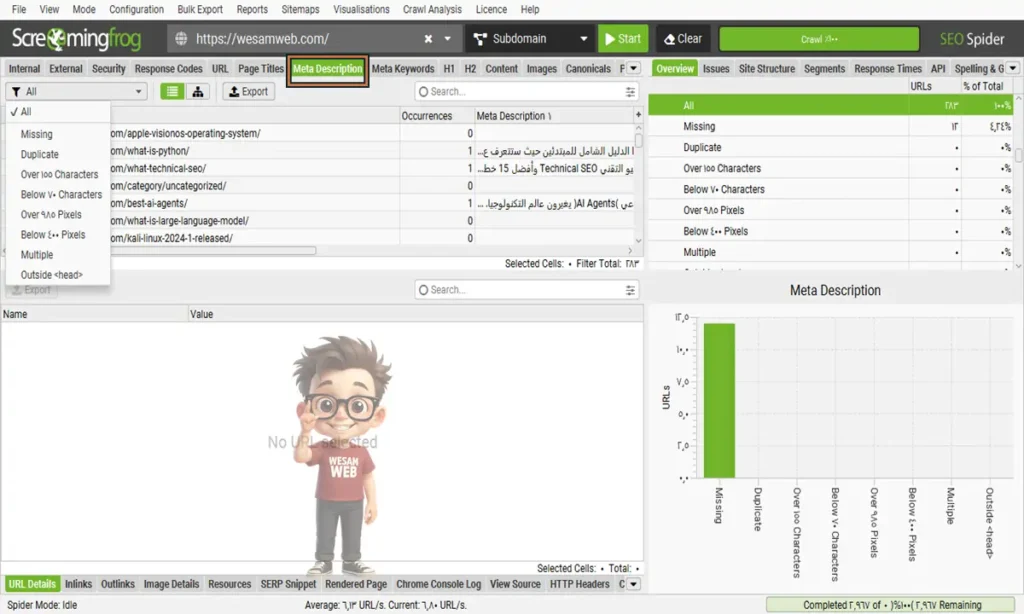Click the search filter settings icon in upper search box
Image resolution: width=1024 pixels, height=614 pixels.
[x=630, y=91]
